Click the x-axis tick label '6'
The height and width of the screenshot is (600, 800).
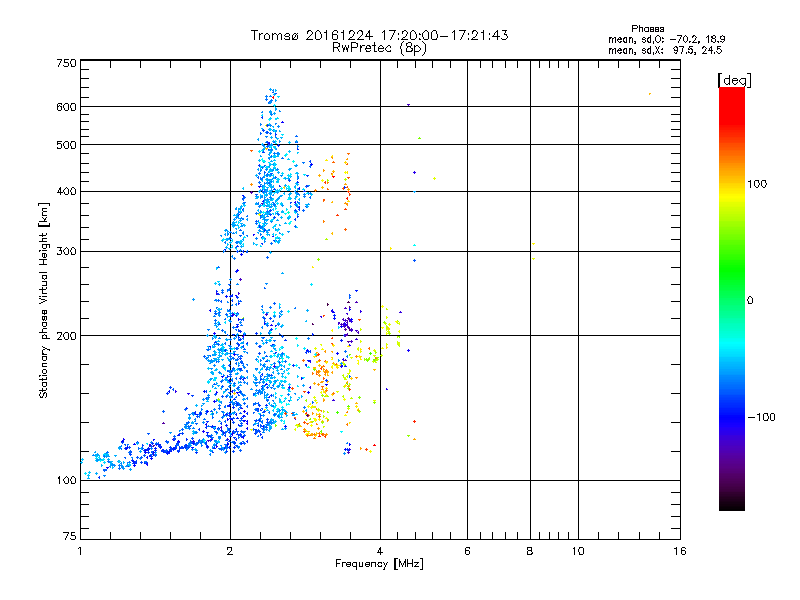point(467,551)
